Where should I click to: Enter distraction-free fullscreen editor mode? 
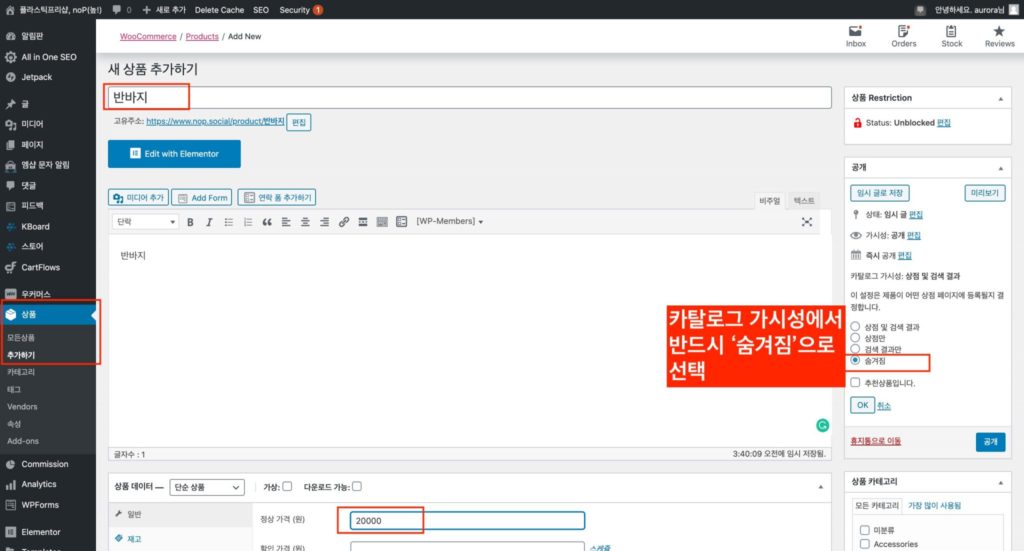807,222
